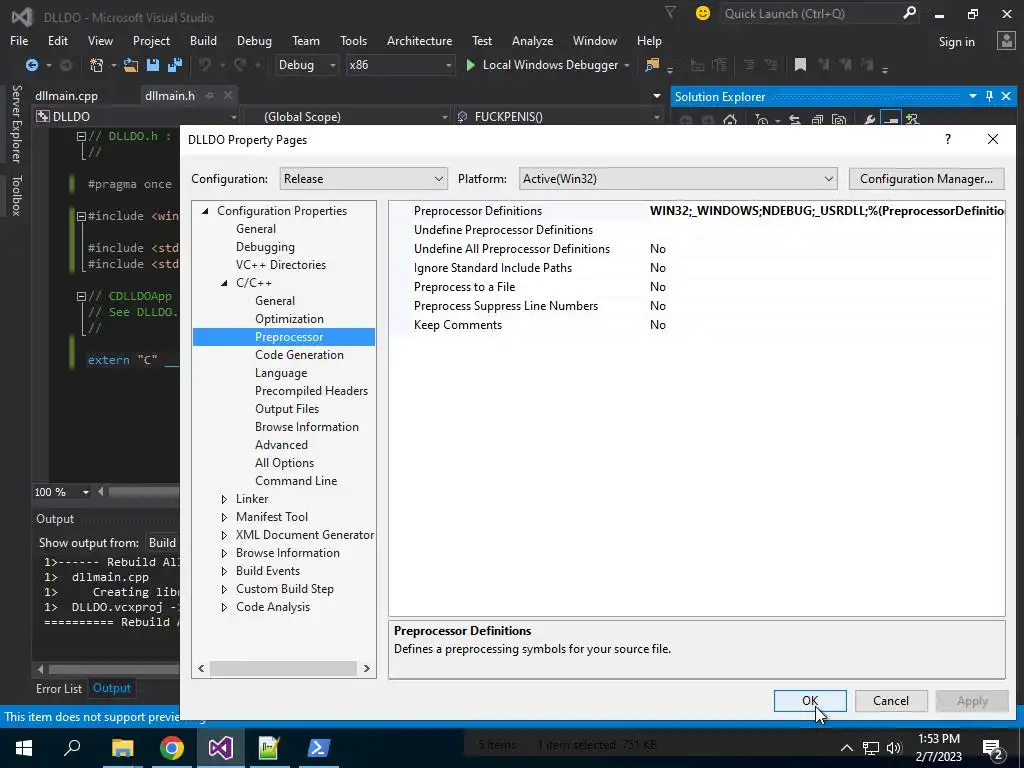The width and height of the screenshot is (1024, 768).
Task: Click the property tree horizontal scrollbar
Action: pos(283,668)
